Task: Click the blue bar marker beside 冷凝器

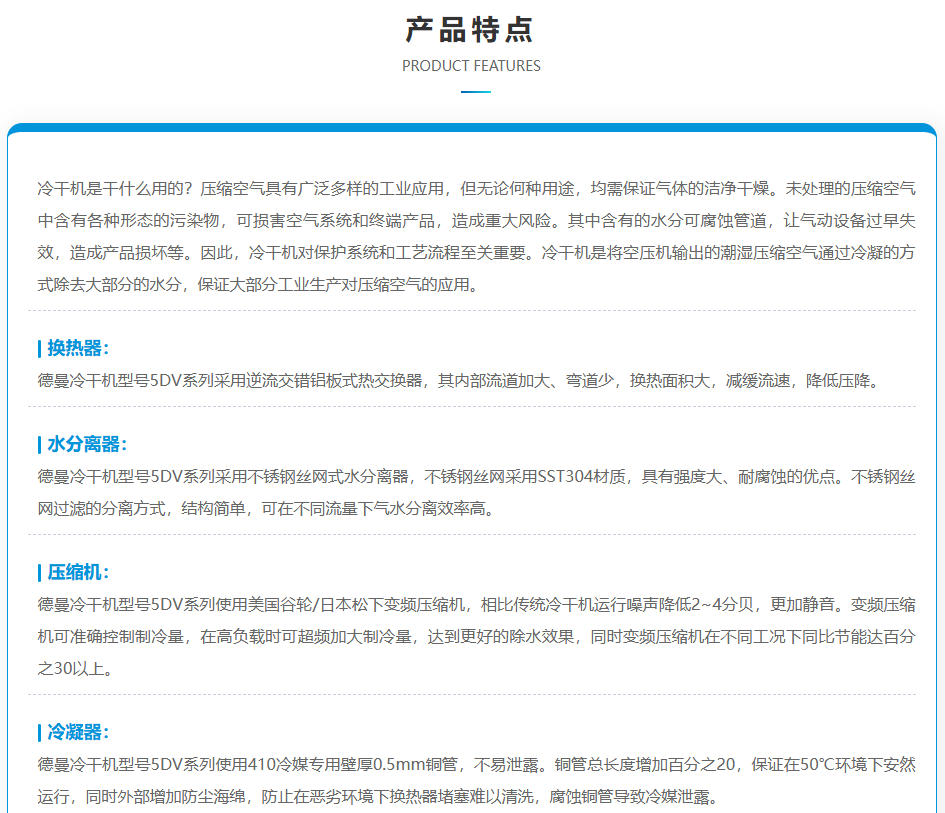Action: [x=39, y=732]
